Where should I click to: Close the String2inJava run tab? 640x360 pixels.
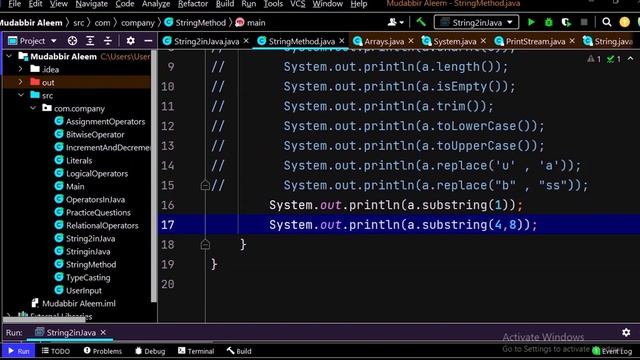pos(103,332)
